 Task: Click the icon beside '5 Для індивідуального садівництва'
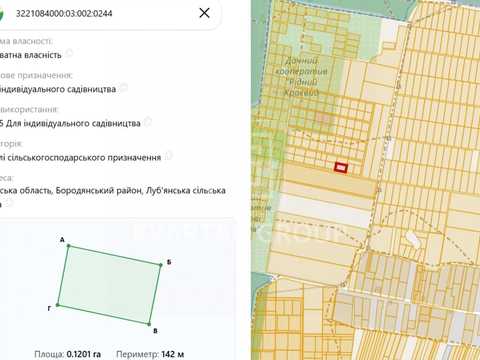148,122
